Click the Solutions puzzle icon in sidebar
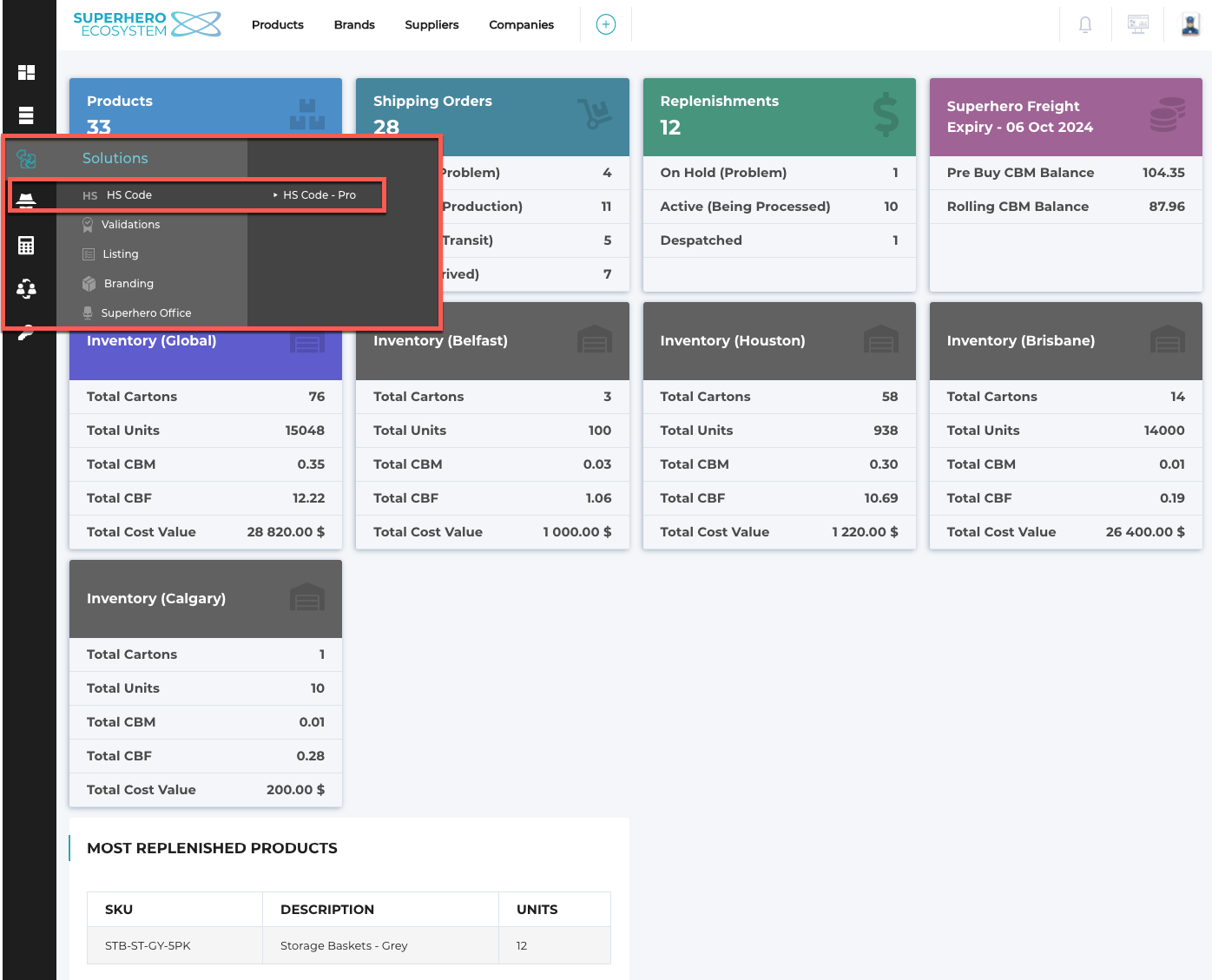This screenshot has width=1212, height=980. click(27, 159)
